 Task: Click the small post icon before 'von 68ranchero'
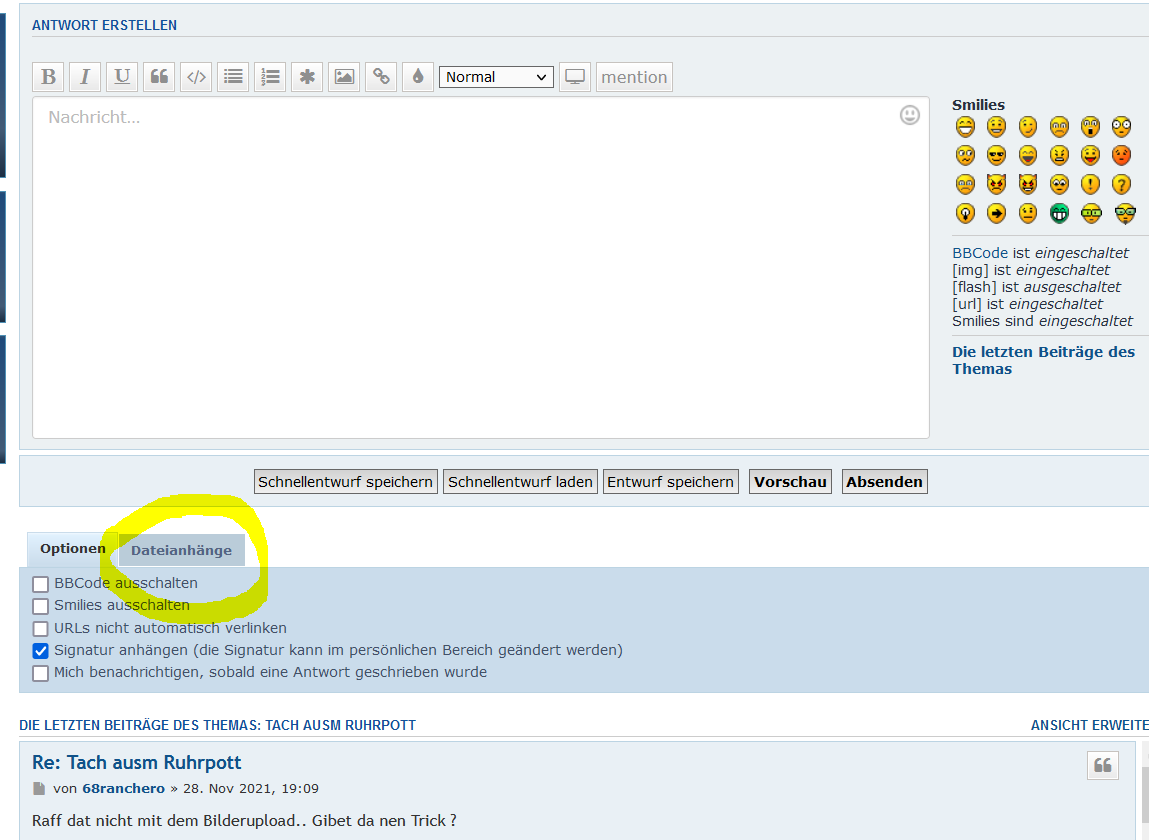coord(39,789)
